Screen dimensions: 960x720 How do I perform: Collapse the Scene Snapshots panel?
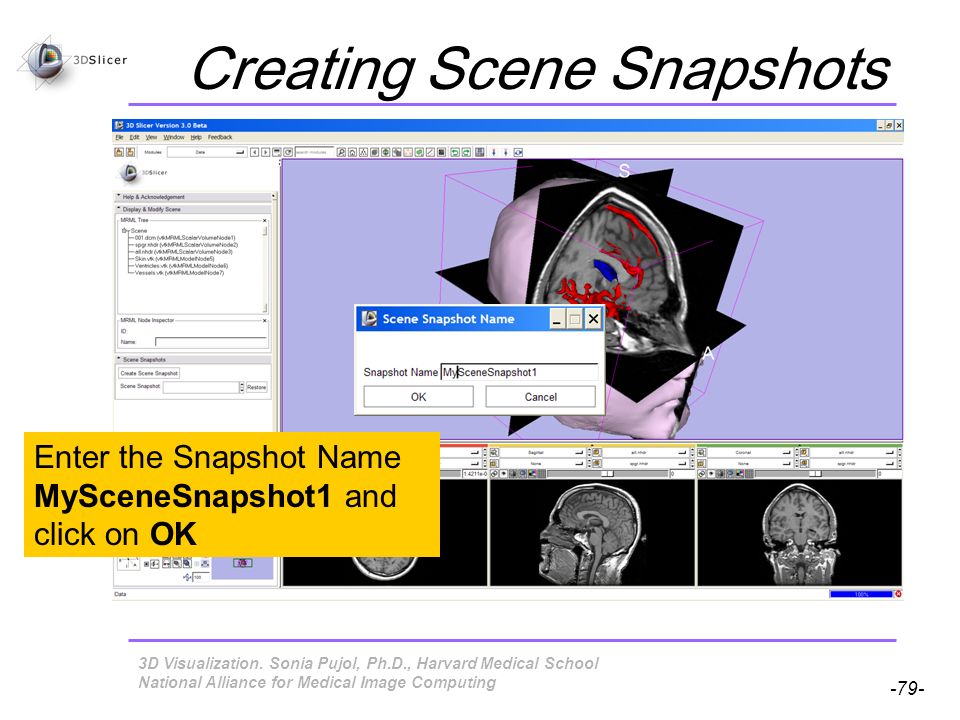click(193, 360)
